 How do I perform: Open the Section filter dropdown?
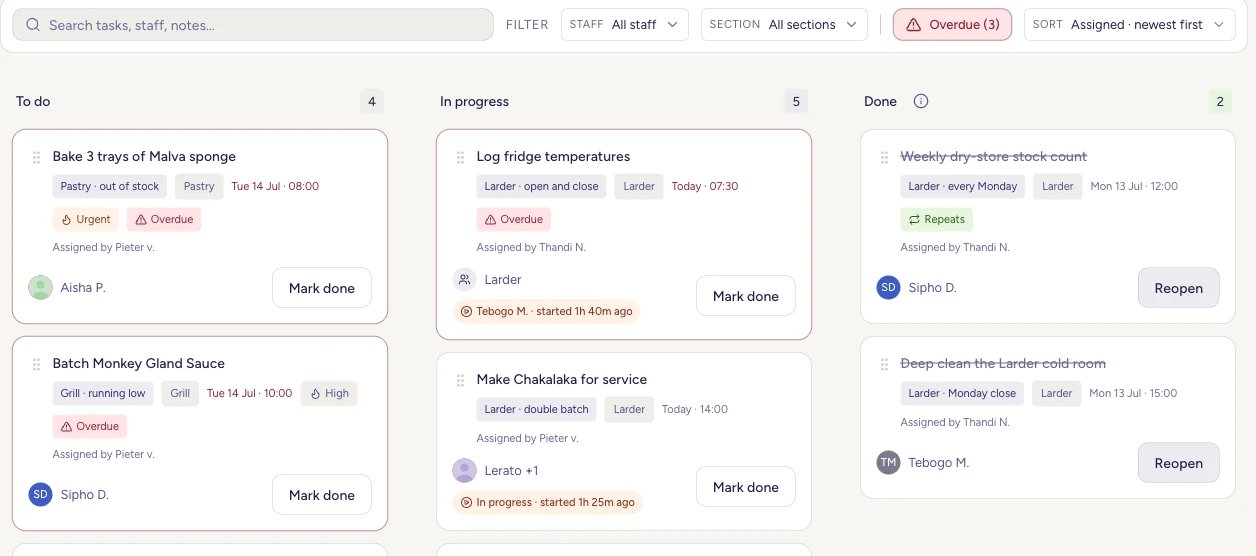click(x=784, y=25)
